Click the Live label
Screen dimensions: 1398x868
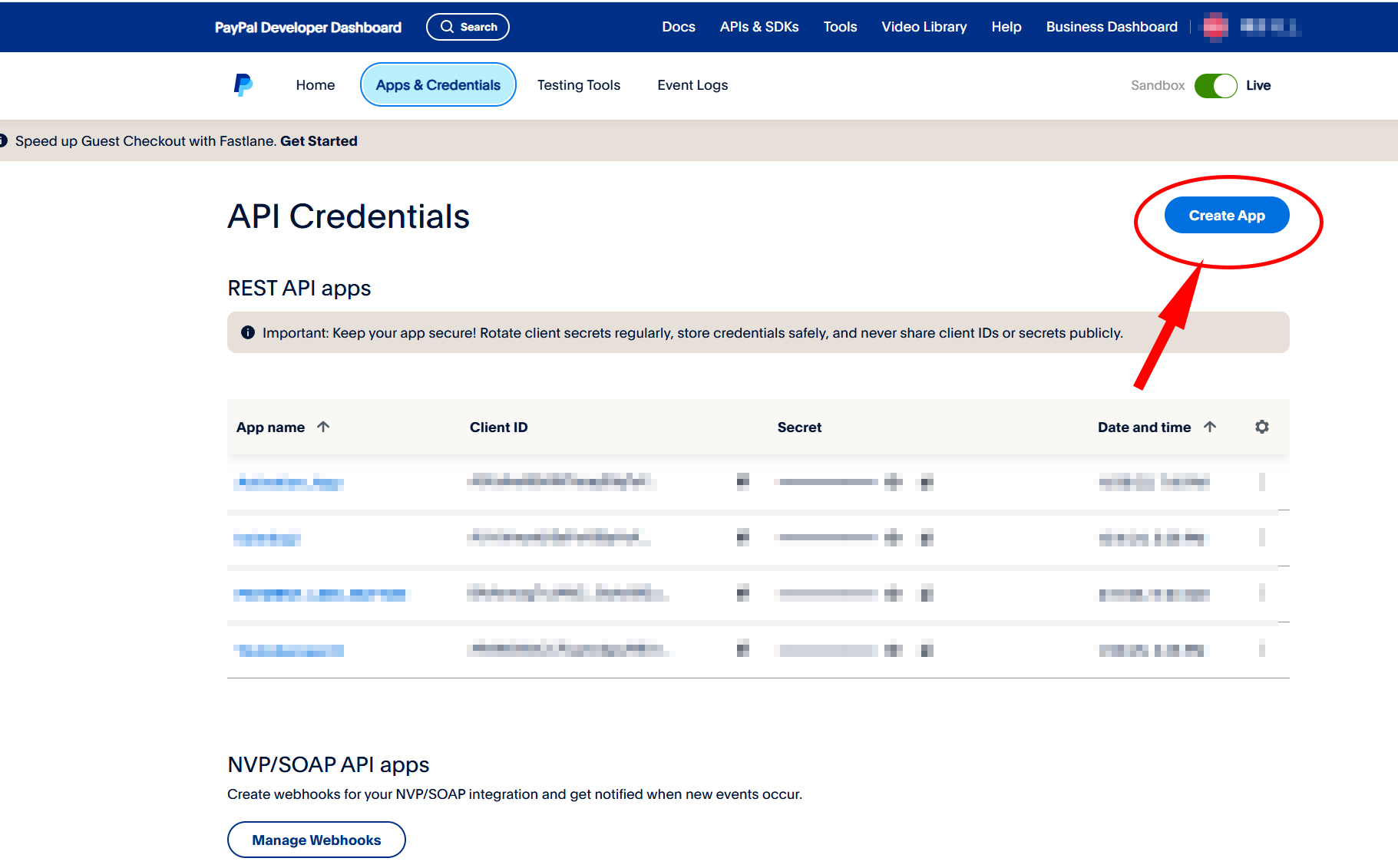(1258, 85)
